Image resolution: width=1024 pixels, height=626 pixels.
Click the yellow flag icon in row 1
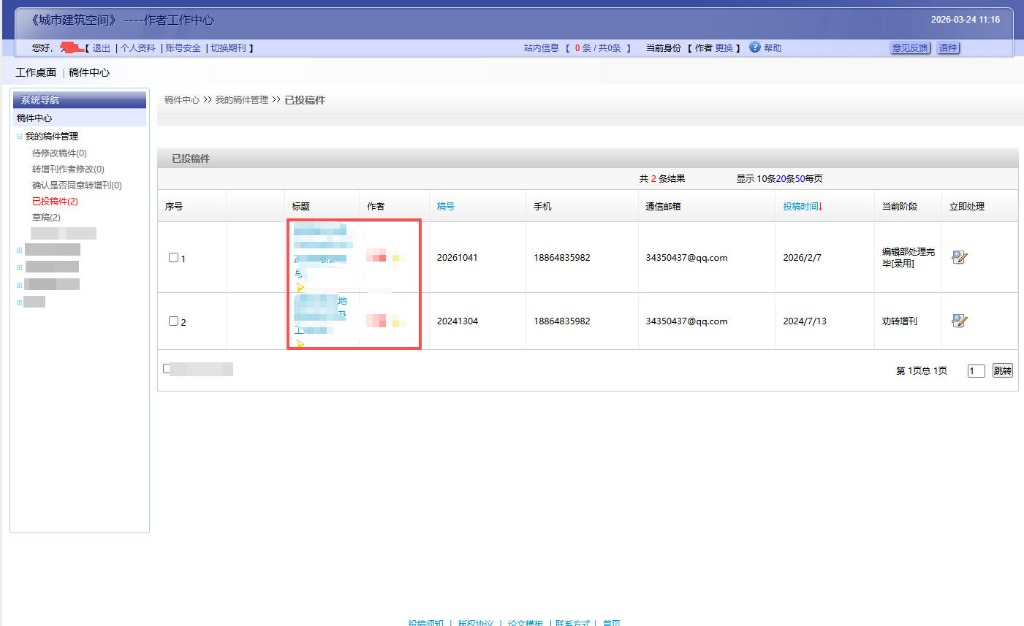click(300, 288)
